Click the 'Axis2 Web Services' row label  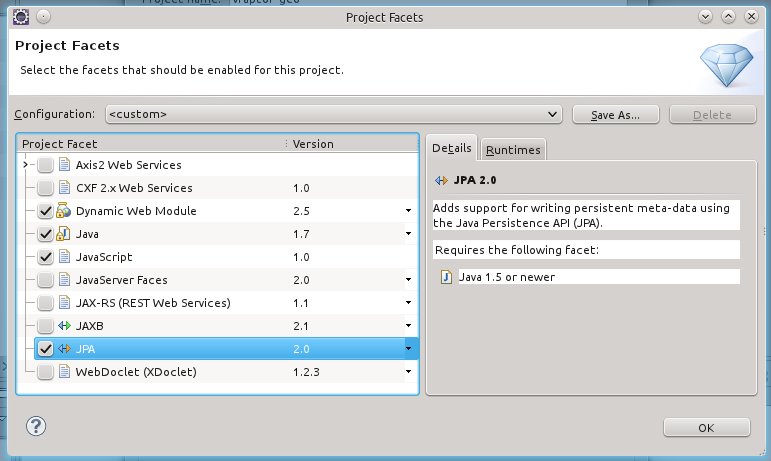129,165
